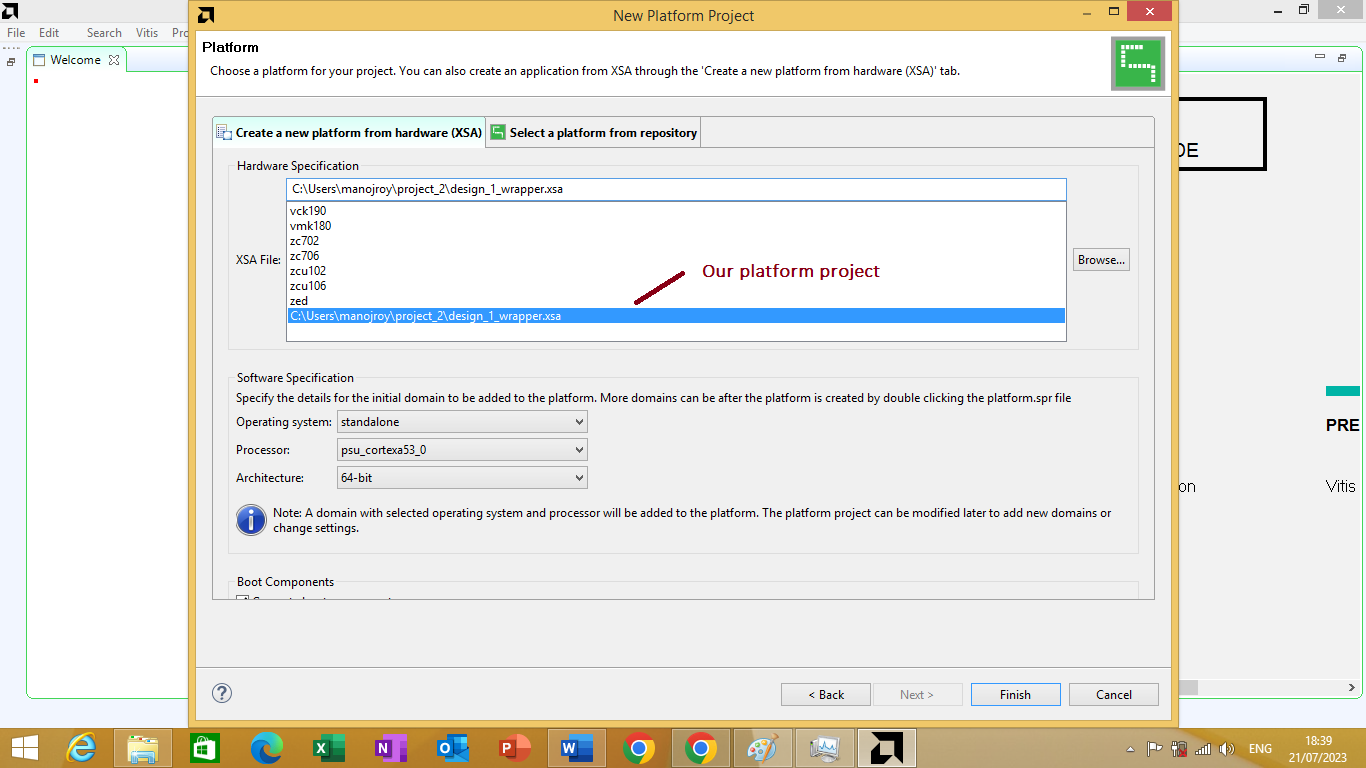This screenshot has width=1366, height=768.
Task: Open the Vitis menu in the menu bar
Action: (x=147, y=33)
